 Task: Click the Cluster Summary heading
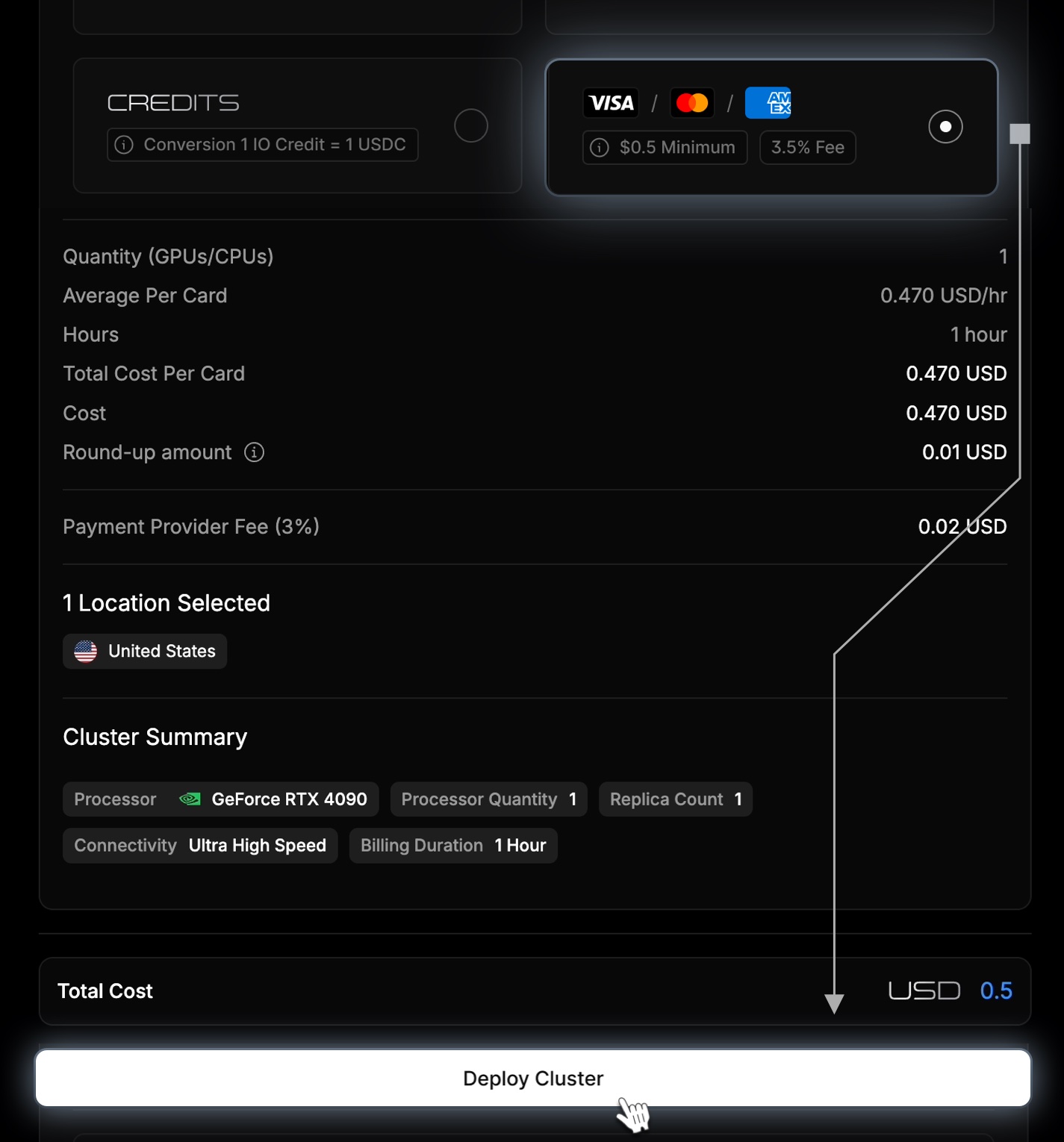click(155, 737)
